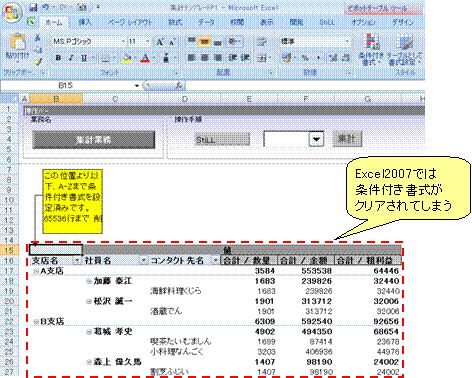Click the red font color icon
472x378 pixels.
pyautogui.click(x=145, y=58)
